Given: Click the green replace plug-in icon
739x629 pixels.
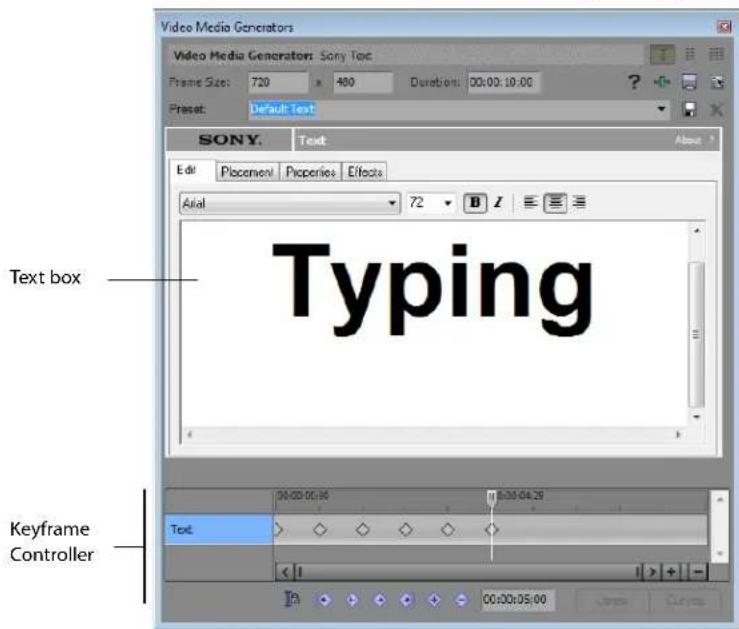Looking at the screenshot, I should pos(662,82).
